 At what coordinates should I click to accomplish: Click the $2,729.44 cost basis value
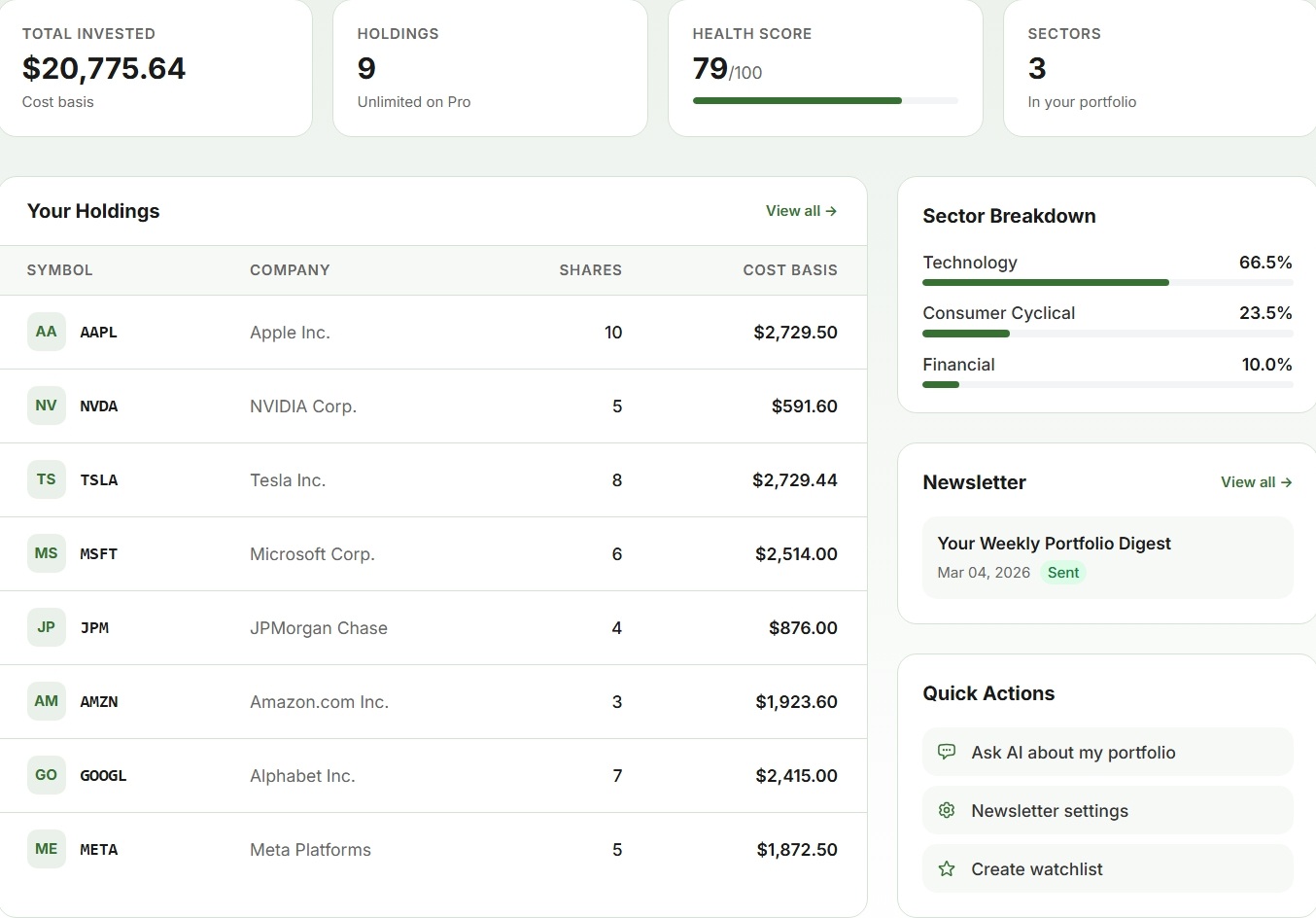tap(794, 480)
